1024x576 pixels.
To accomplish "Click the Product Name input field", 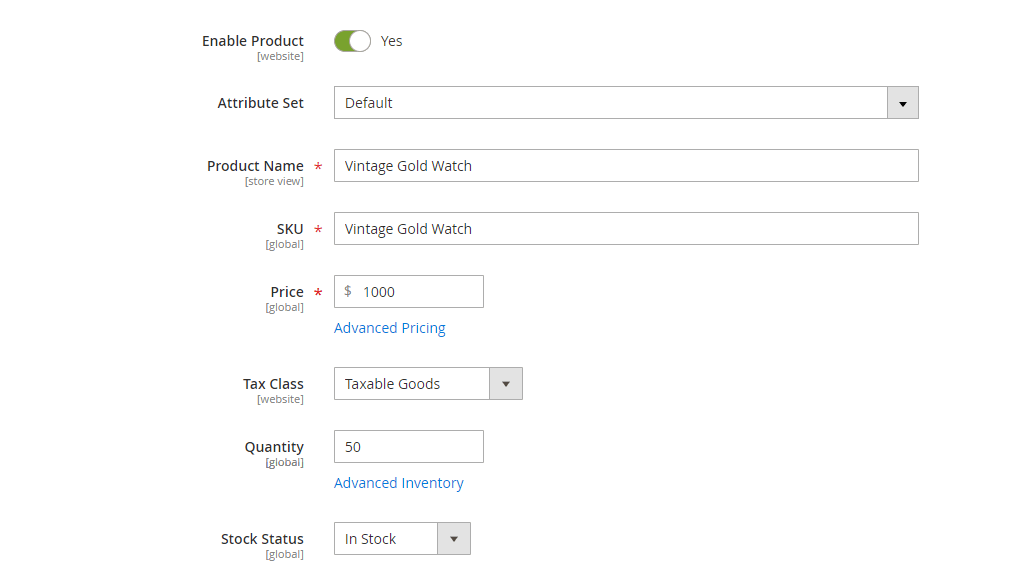I will point(626,166).
